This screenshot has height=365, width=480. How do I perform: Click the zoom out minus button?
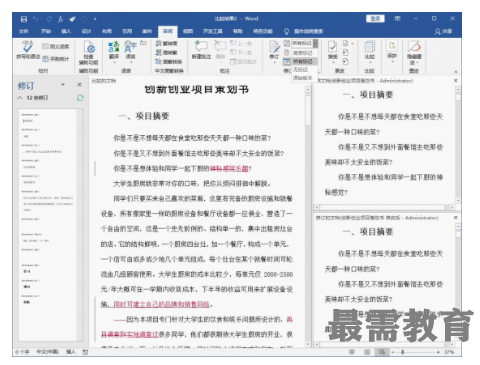pos(393,352)
